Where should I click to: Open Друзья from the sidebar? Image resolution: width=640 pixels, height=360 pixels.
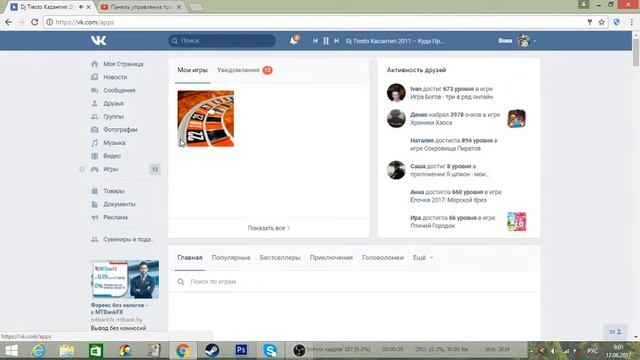(113, 103)
